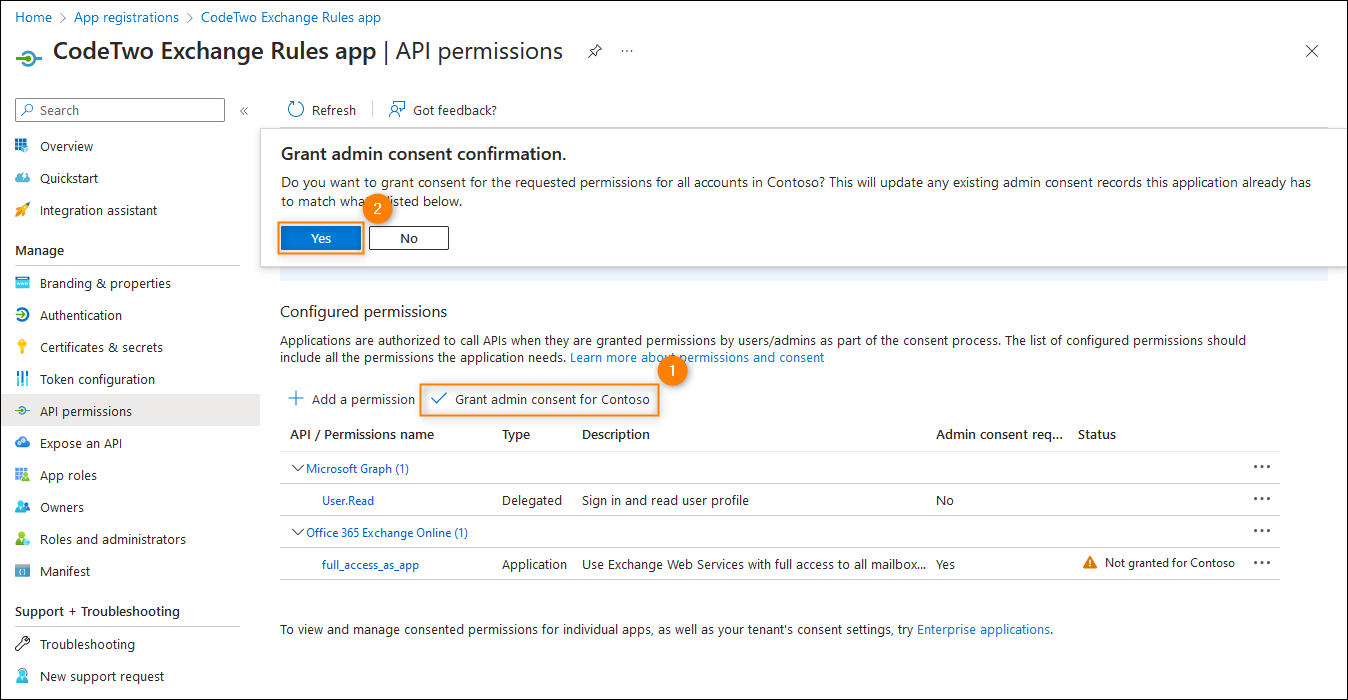
Task: Open the User.Read permission link
Action: click(x=348, y=500)
